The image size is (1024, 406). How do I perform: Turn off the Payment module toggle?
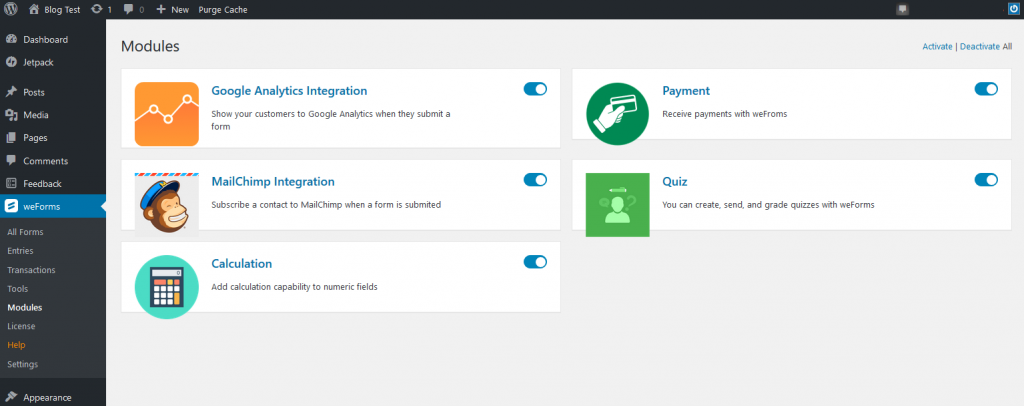(986, 89)
